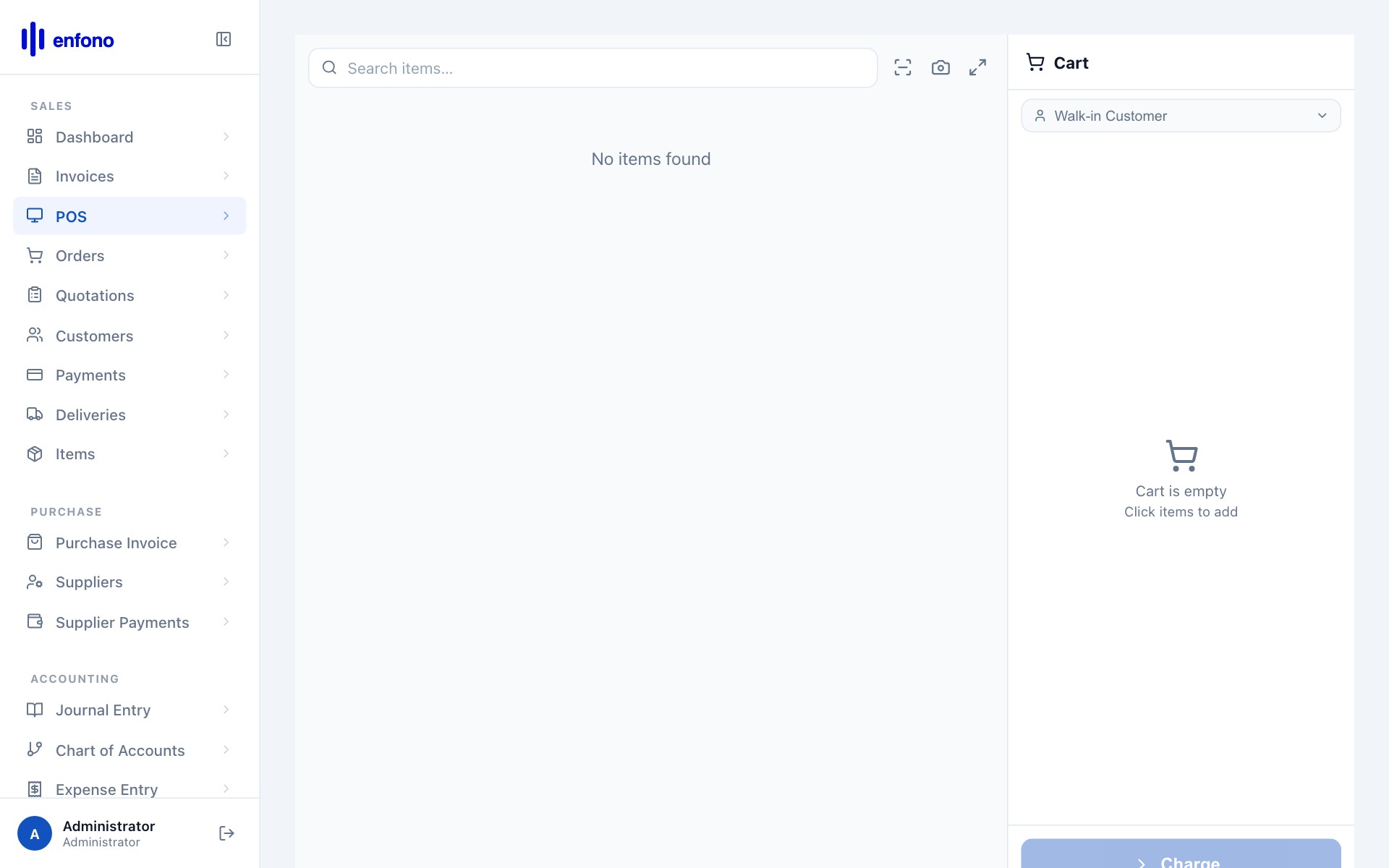
Task: Click the Orders cart icon
Action: 35,255
